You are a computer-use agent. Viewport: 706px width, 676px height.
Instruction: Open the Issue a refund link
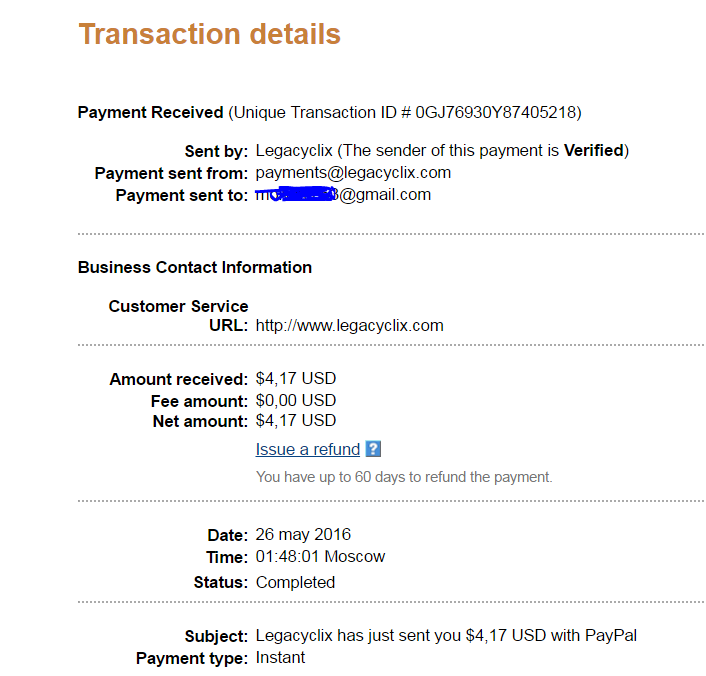point(308,449)
